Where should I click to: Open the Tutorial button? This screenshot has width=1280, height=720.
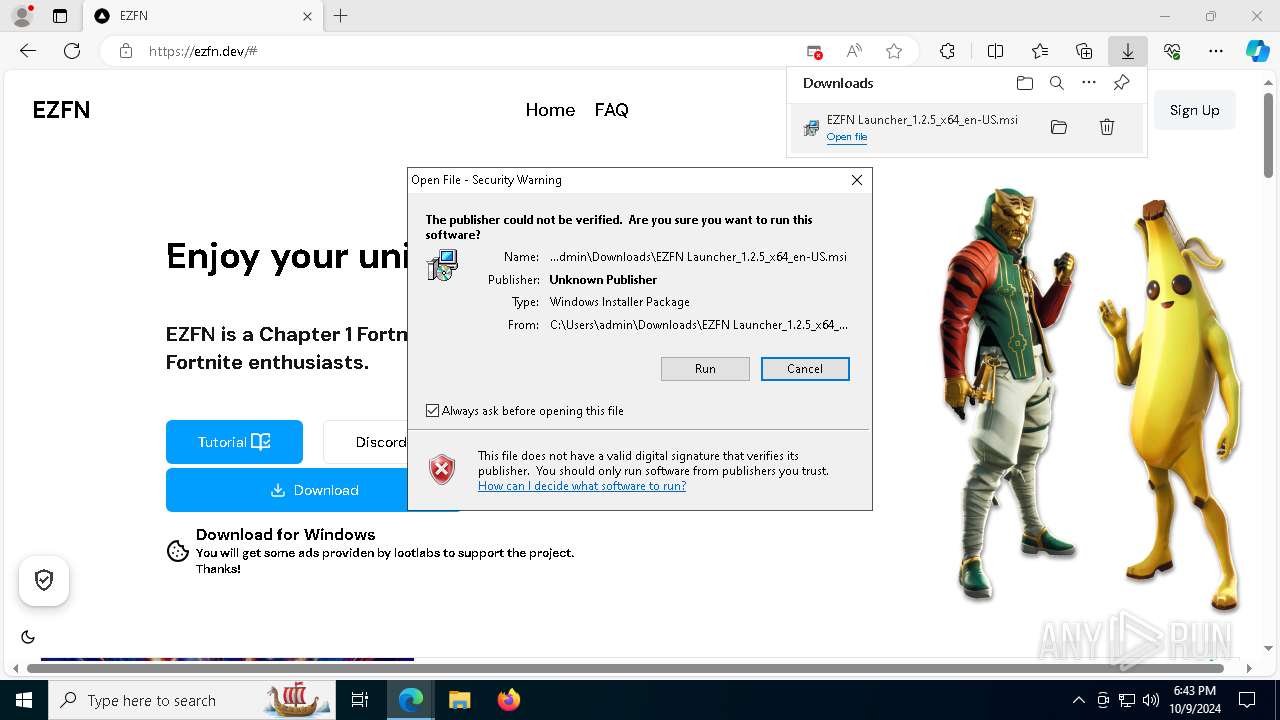coord(234,442)
